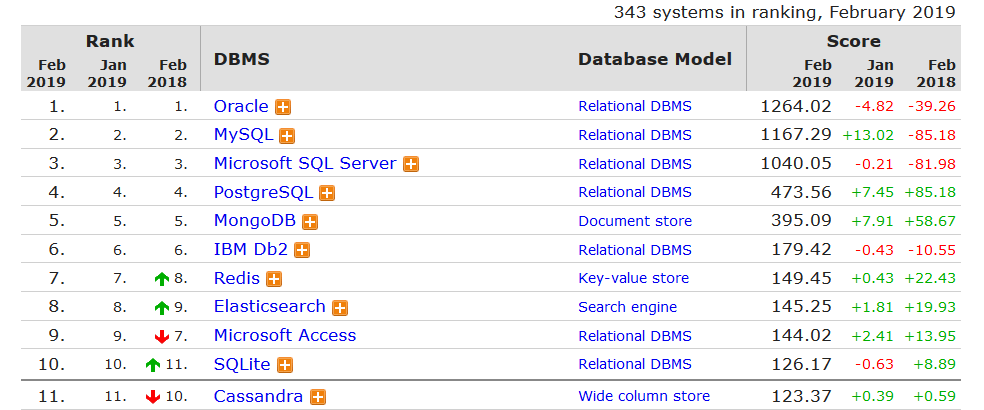Viewport: 984px width, 410px height.
Task: Follow the Search engine link
Action: pos(628,308)
